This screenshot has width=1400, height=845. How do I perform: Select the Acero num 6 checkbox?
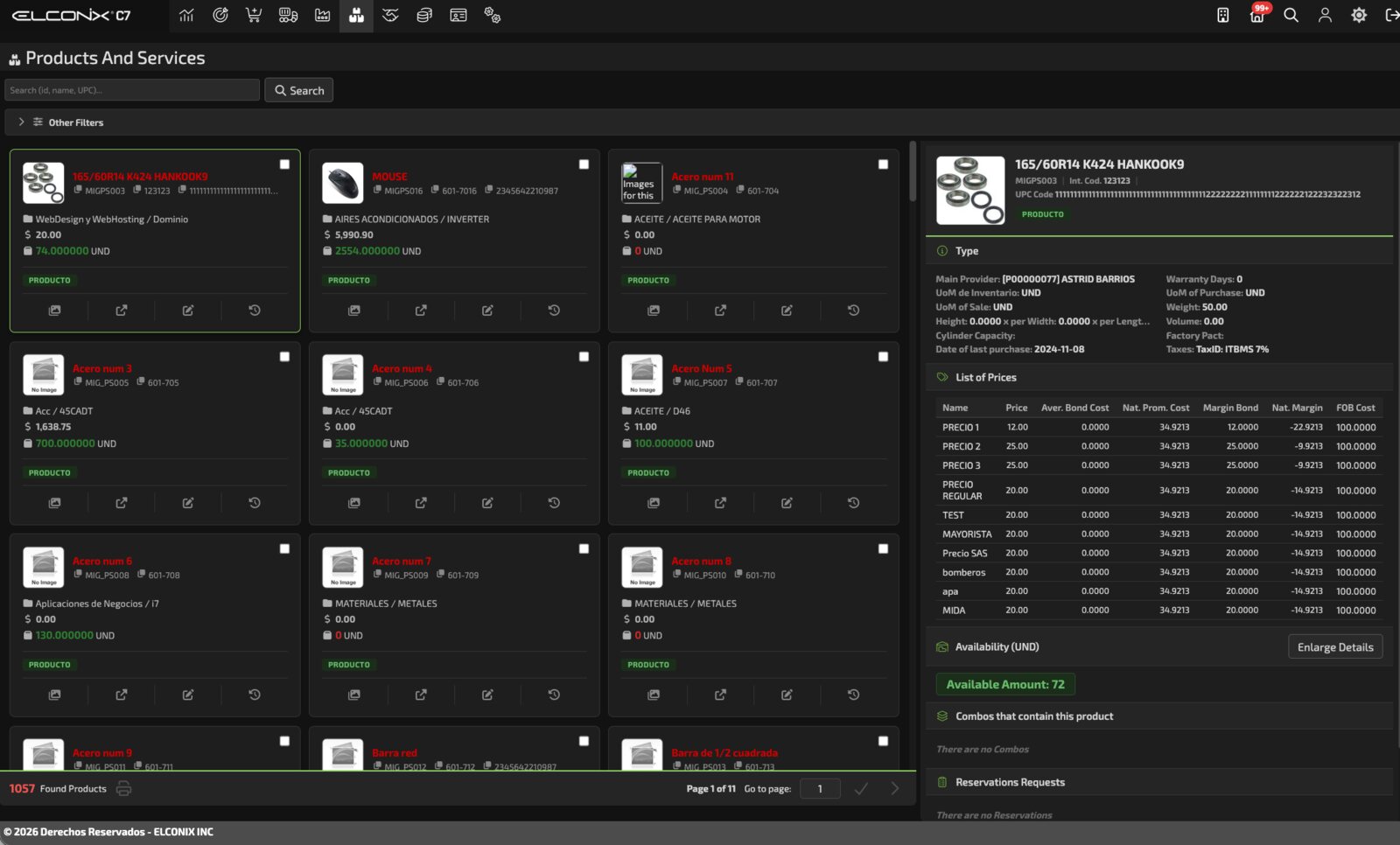pyautogui.click(x=284, y=548)
